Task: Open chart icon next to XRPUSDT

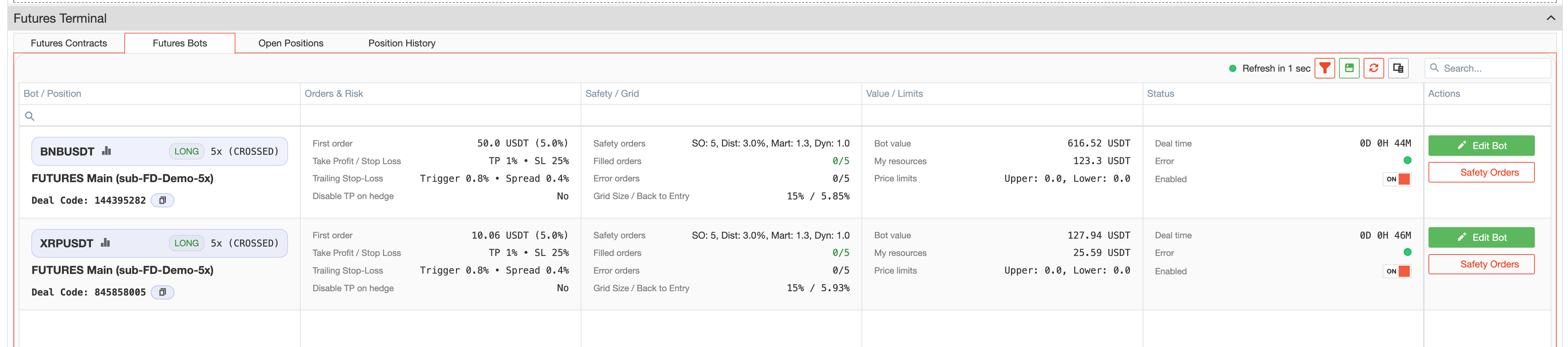Action: pos(105,243)
